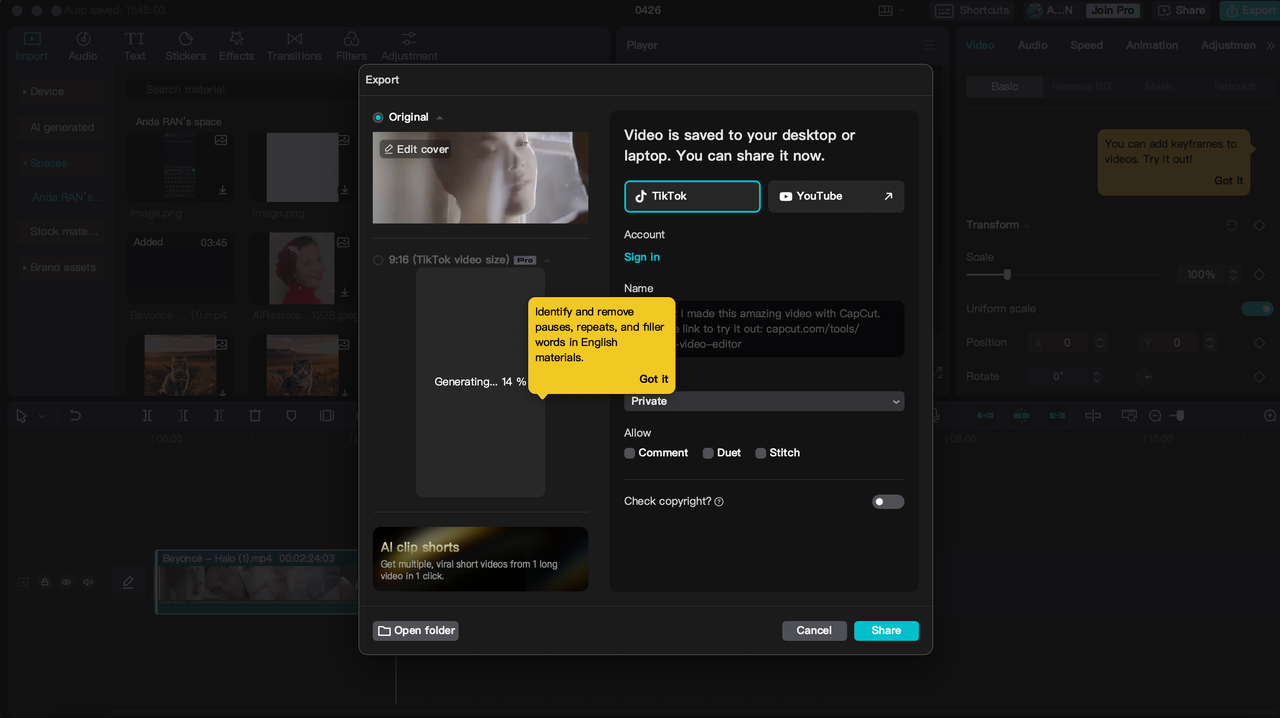Enable the Stitch checkbox
Viewport: 1280px width, 718px height.
click(x=761, y=453)
